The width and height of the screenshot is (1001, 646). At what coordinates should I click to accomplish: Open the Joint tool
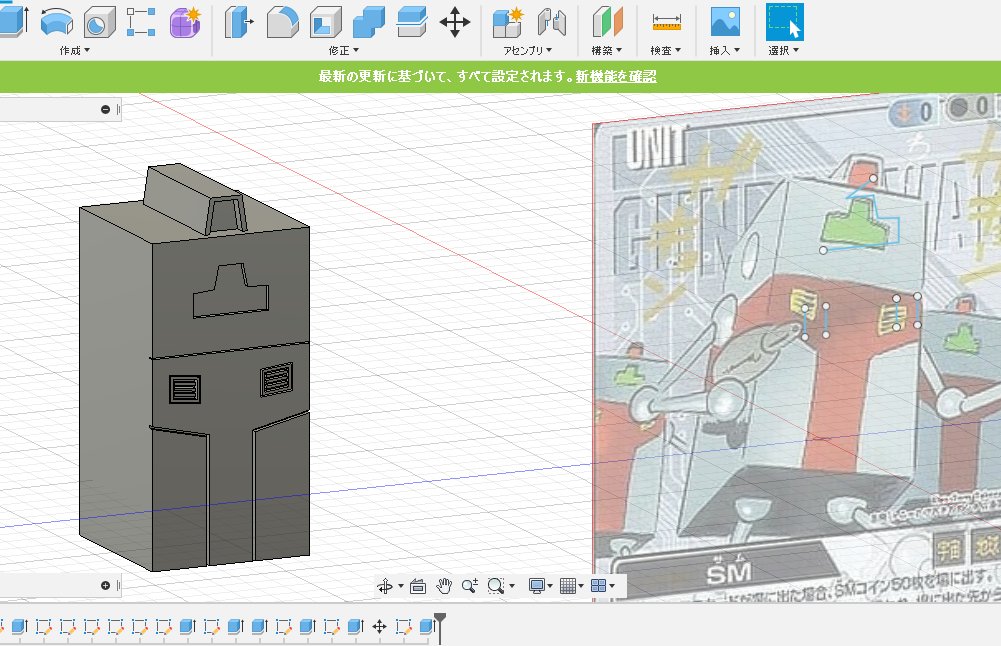552,22
